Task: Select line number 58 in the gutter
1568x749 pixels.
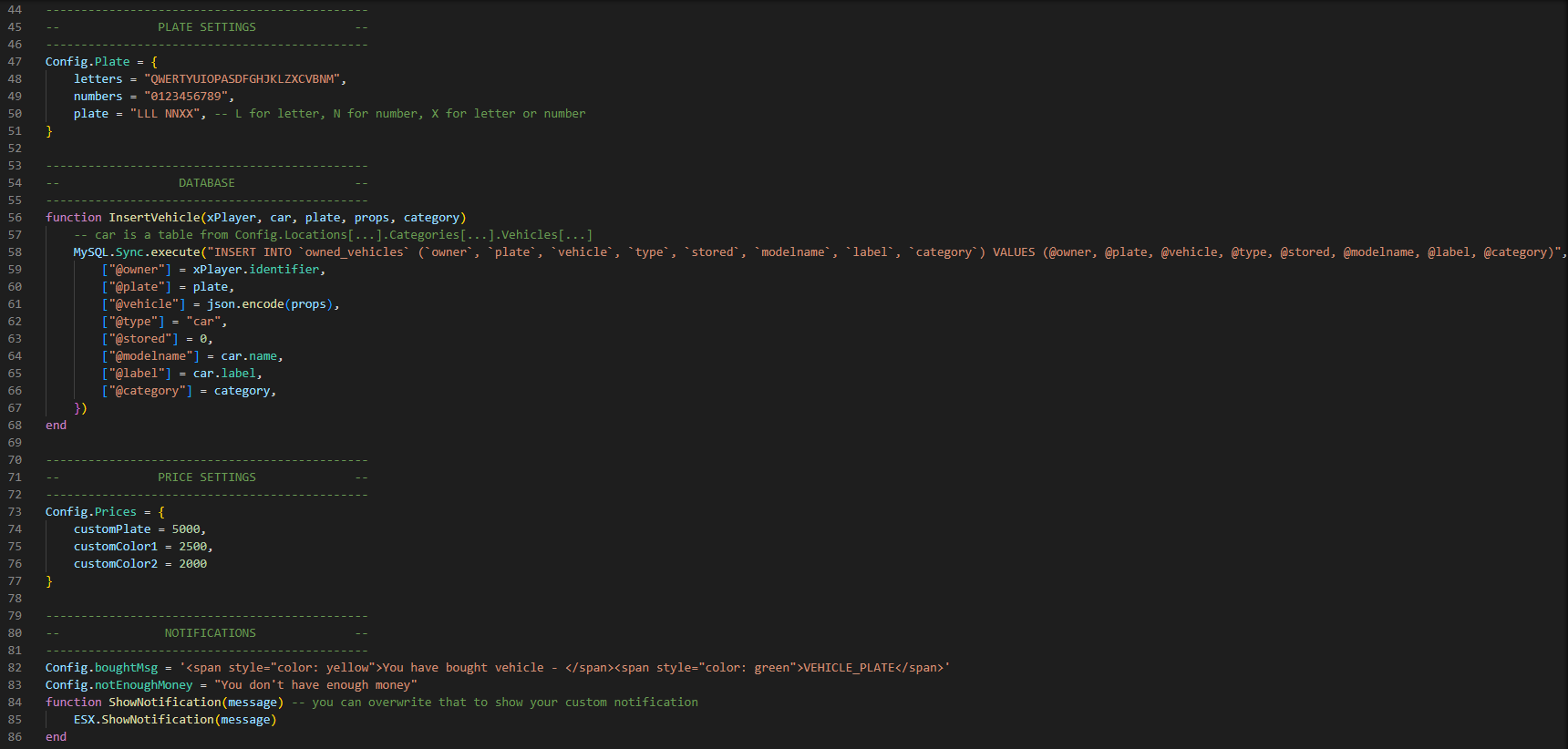Action: (x=15, y=252)
